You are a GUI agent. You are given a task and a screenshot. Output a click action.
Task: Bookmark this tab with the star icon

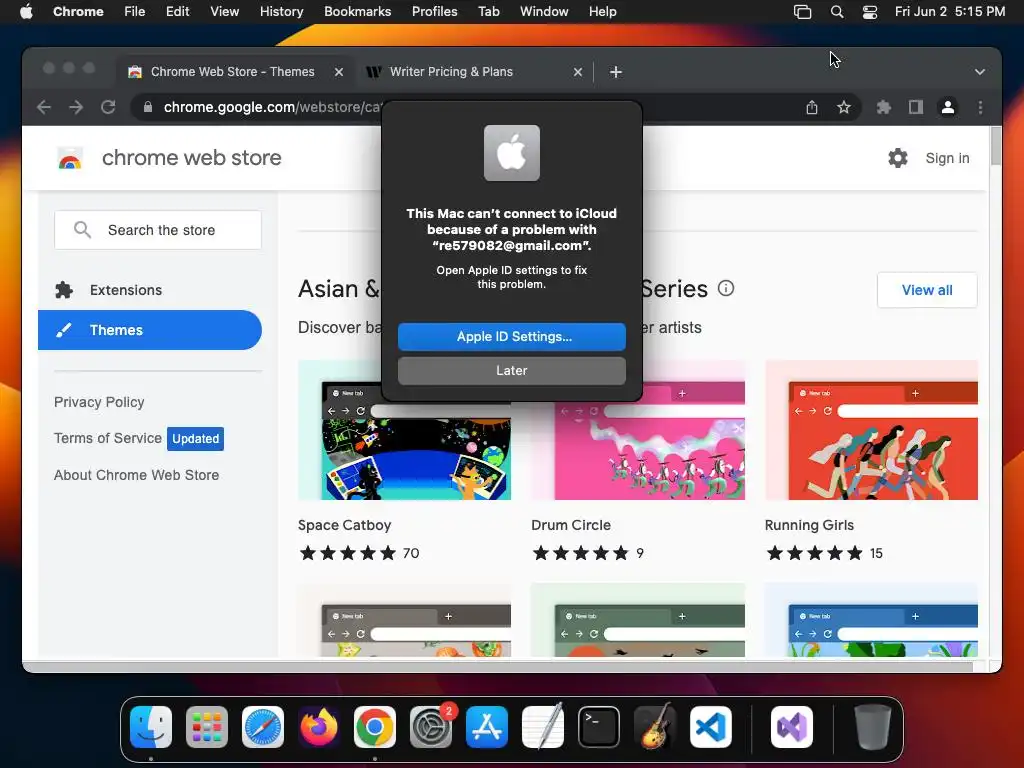tap(844, 107)
